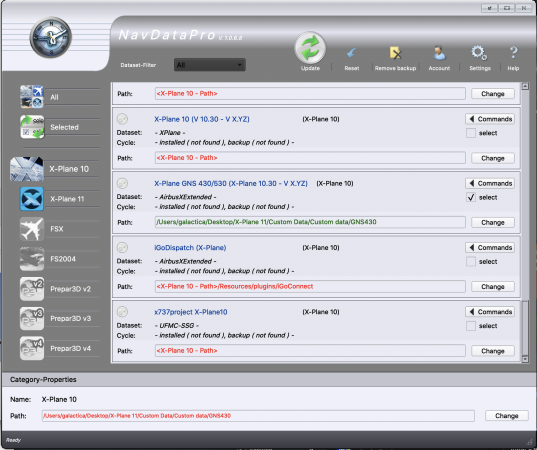
Task: Choose the X-Plane 11 sidebar icon
Action: pyautogui.click(x=32, y=199)
